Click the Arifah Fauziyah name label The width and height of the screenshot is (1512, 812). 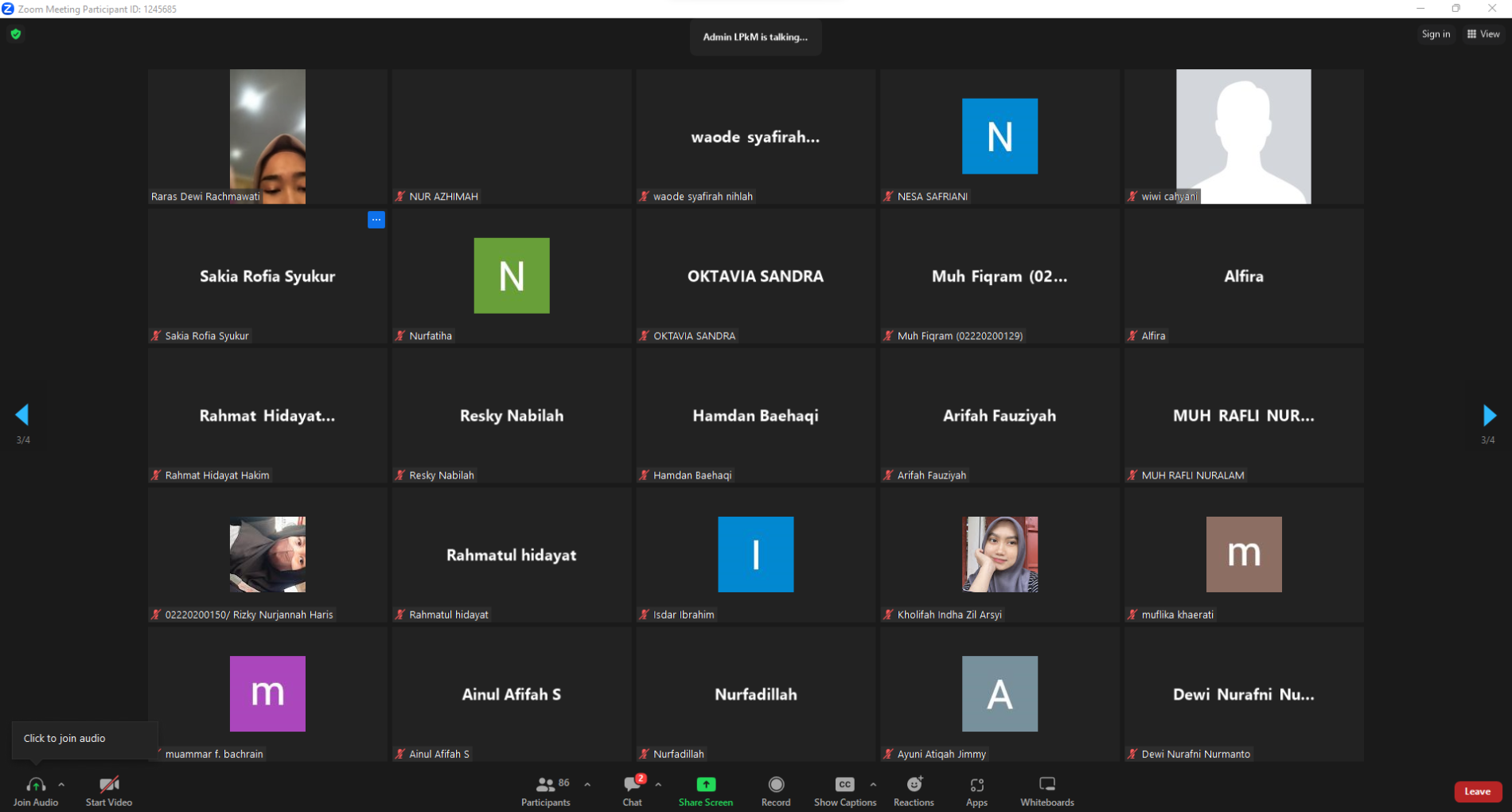[x=932, y=475]
